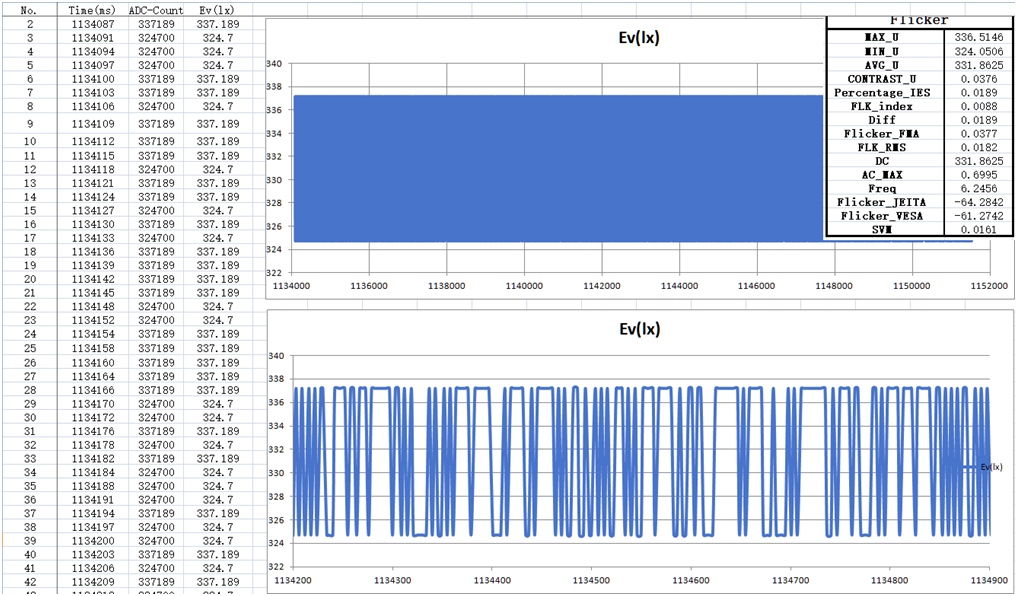
Task: Select the MIN_U value 324.0506
Action: click(x=977, y=51)
